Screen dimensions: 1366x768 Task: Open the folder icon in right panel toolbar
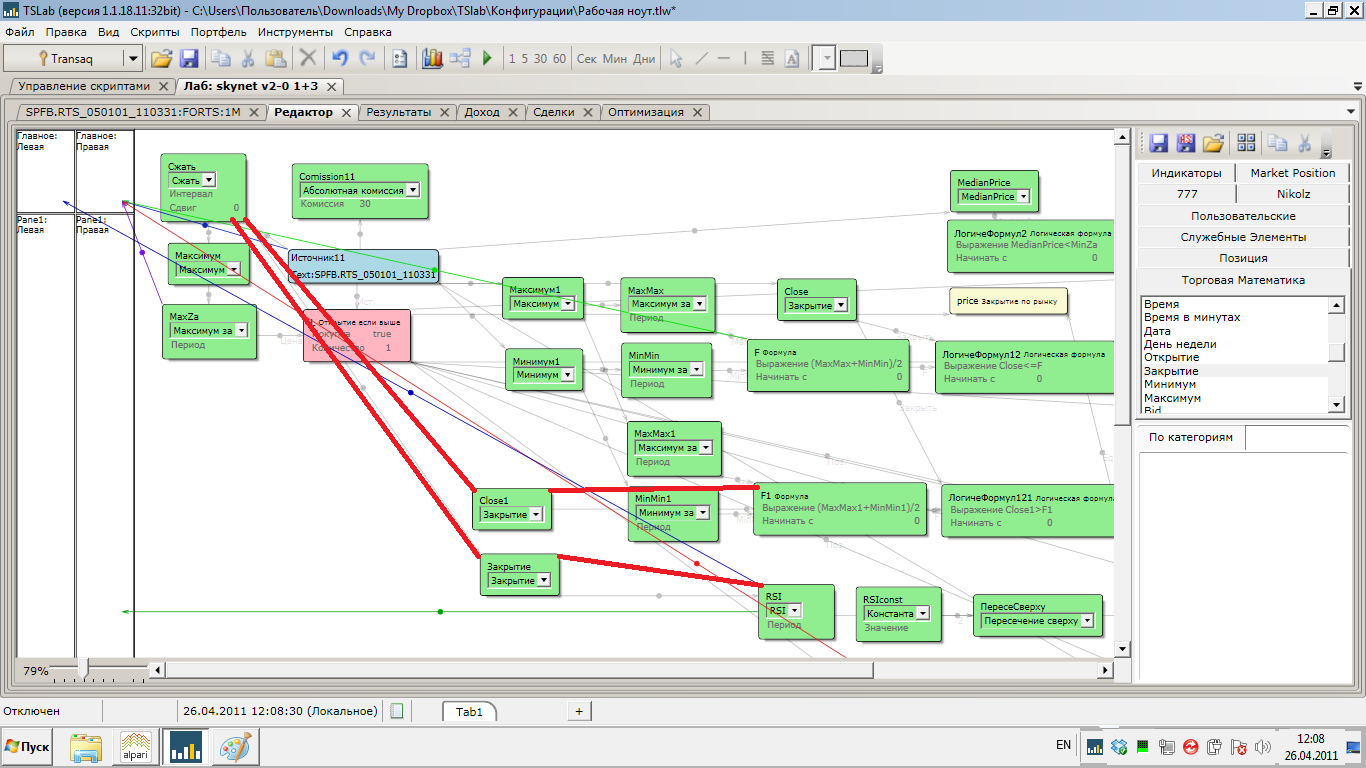coord(1213,143)
